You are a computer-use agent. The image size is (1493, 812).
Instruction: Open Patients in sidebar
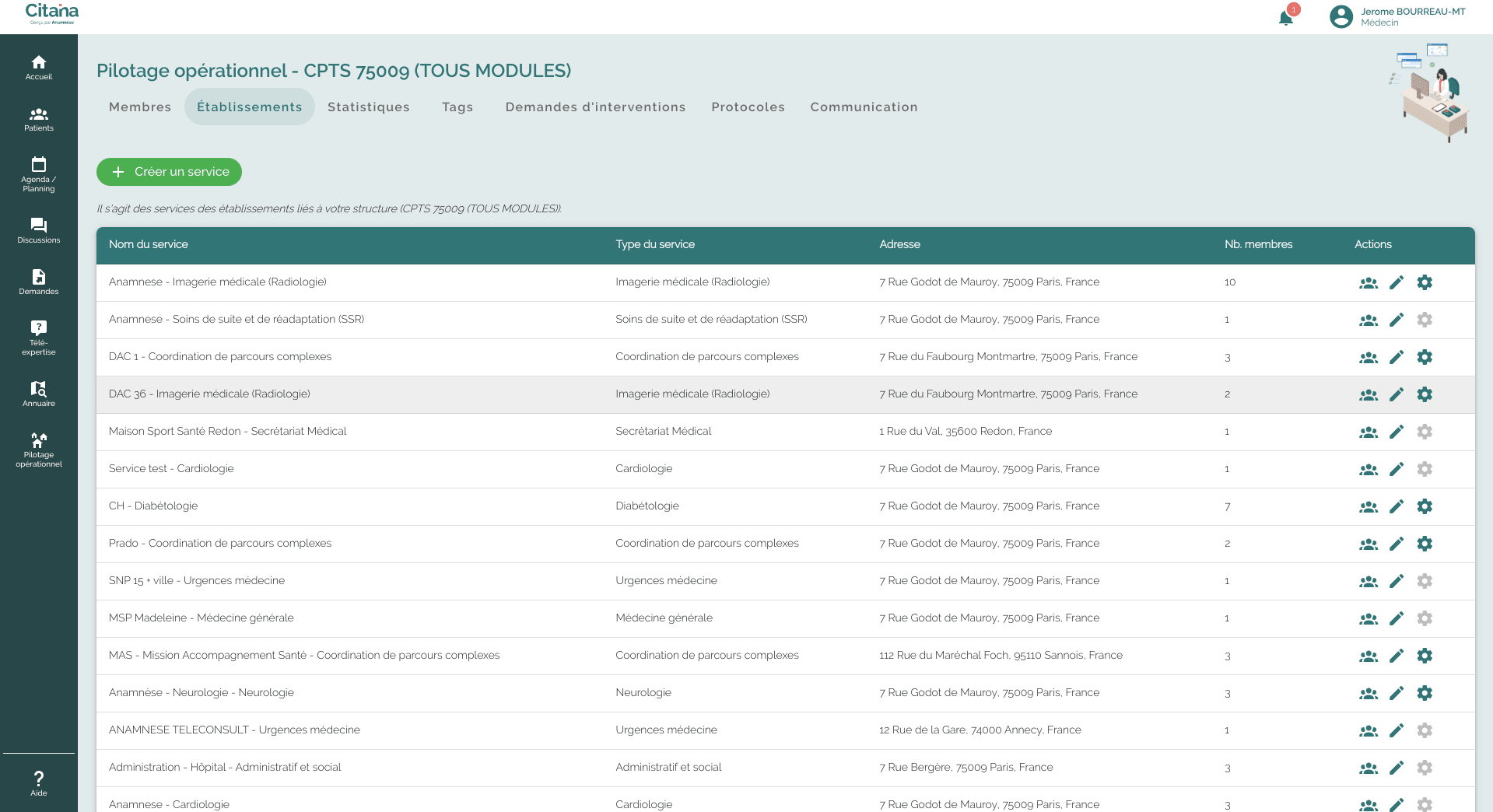39,119
